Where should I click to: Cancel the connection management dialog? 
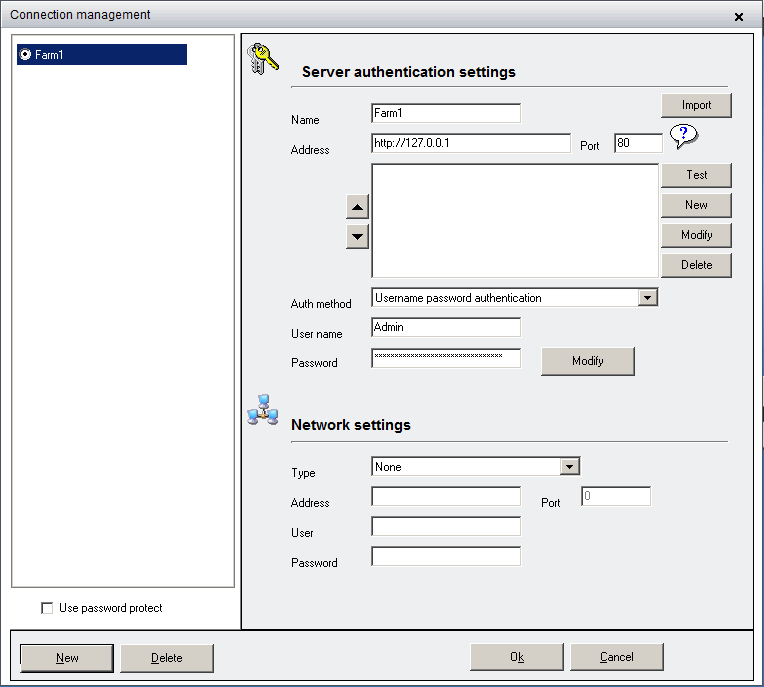[x=616, y=657]
